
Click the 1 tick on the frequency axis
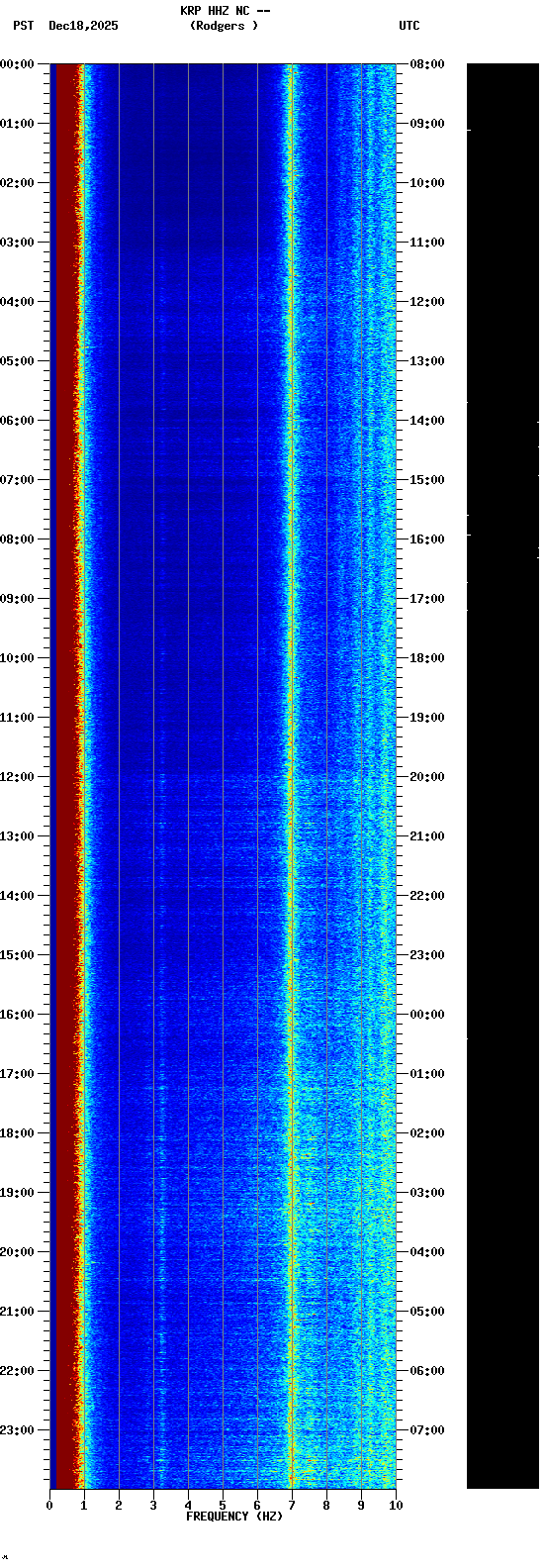[84, 1506]
